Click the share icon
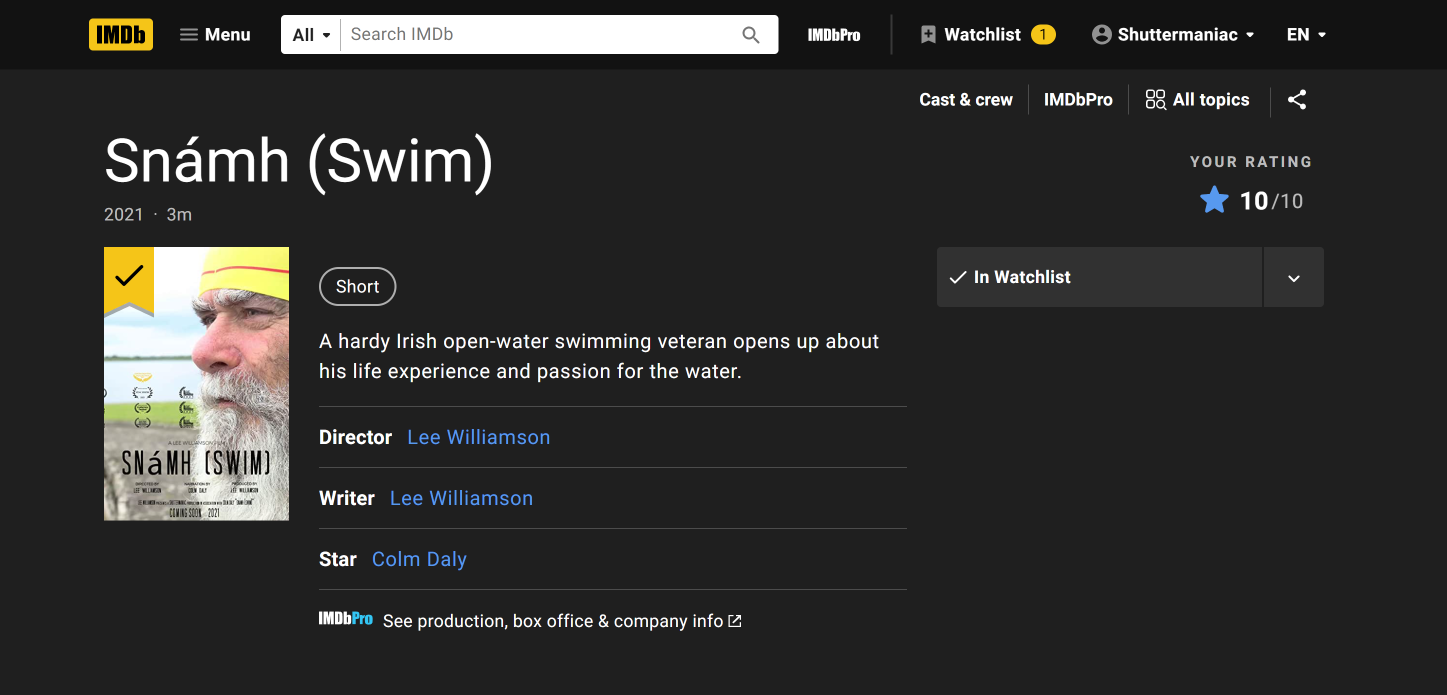Viewport: 1447px width, 695px height. point(1297,100)
